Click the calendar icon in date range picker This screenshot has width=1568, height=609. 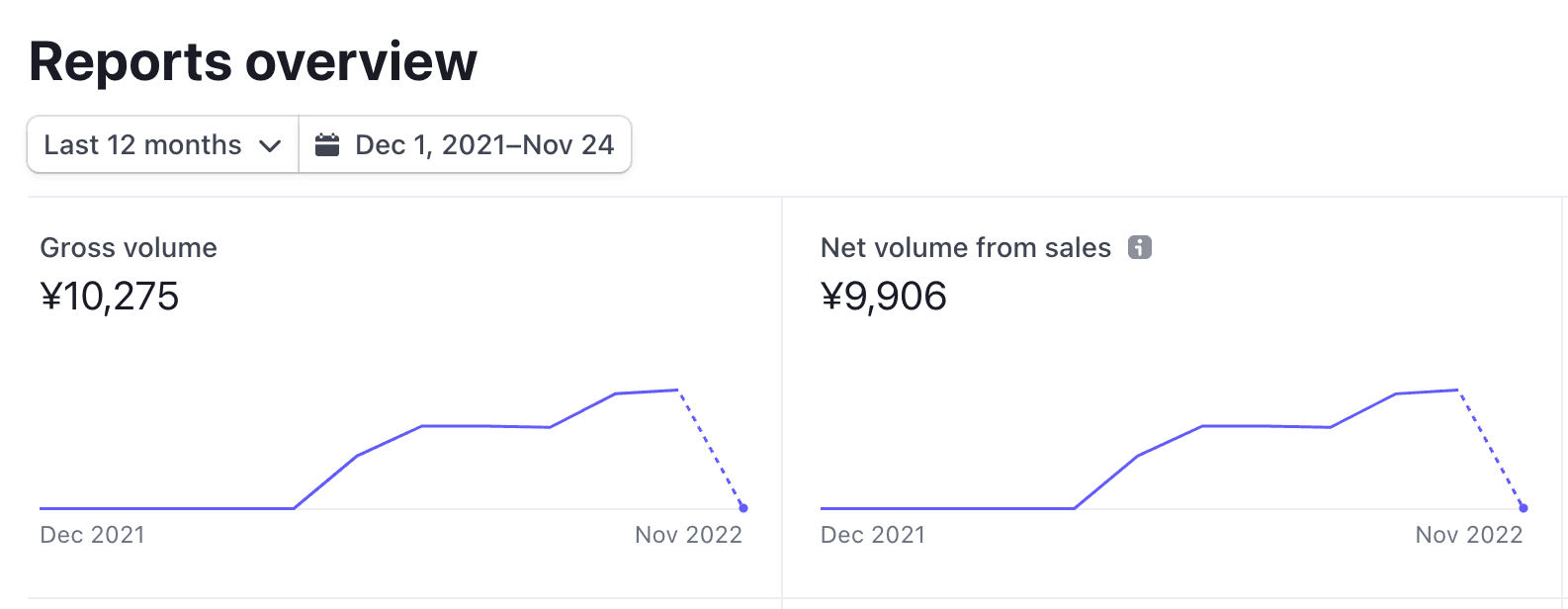coord(327,145)
